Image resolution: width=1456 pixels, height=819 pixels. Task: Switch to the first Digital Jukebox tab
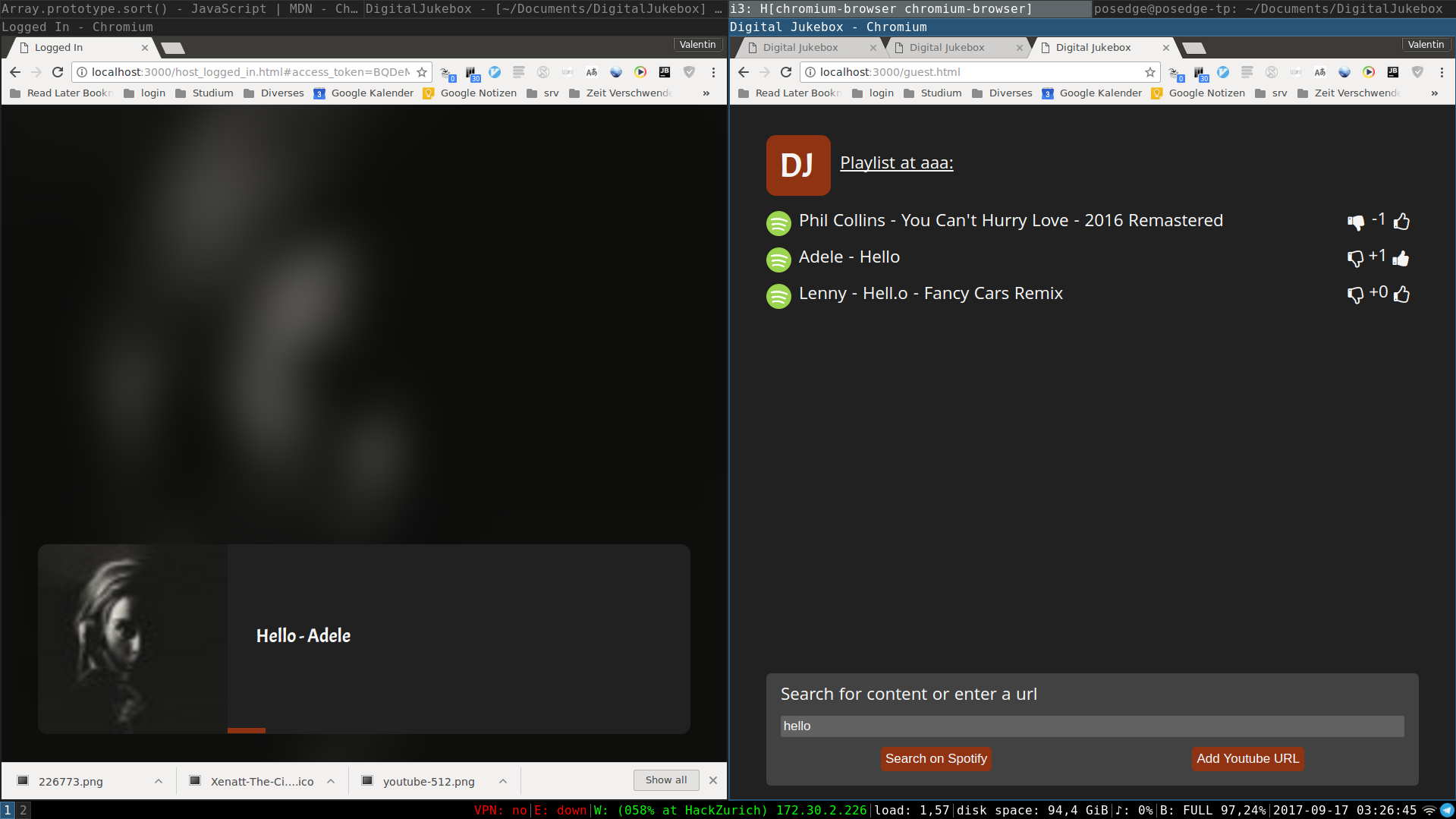tap(810, 48)
